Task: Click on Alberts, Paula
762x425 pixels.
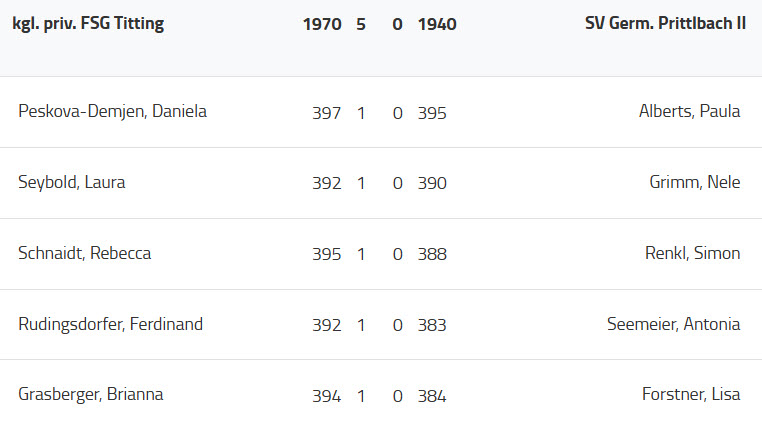Action: pyautogui.click(x=689, y=111)
